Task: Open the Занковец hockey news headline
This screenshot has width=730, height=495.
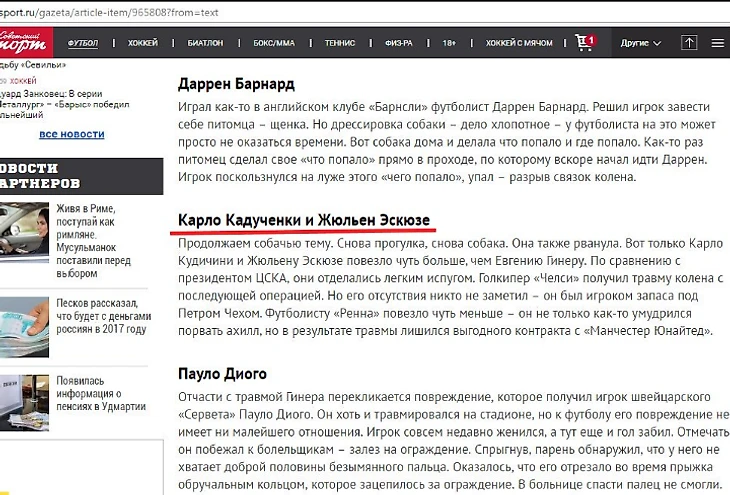Action: pyautogui.click(x=64, y=104)
